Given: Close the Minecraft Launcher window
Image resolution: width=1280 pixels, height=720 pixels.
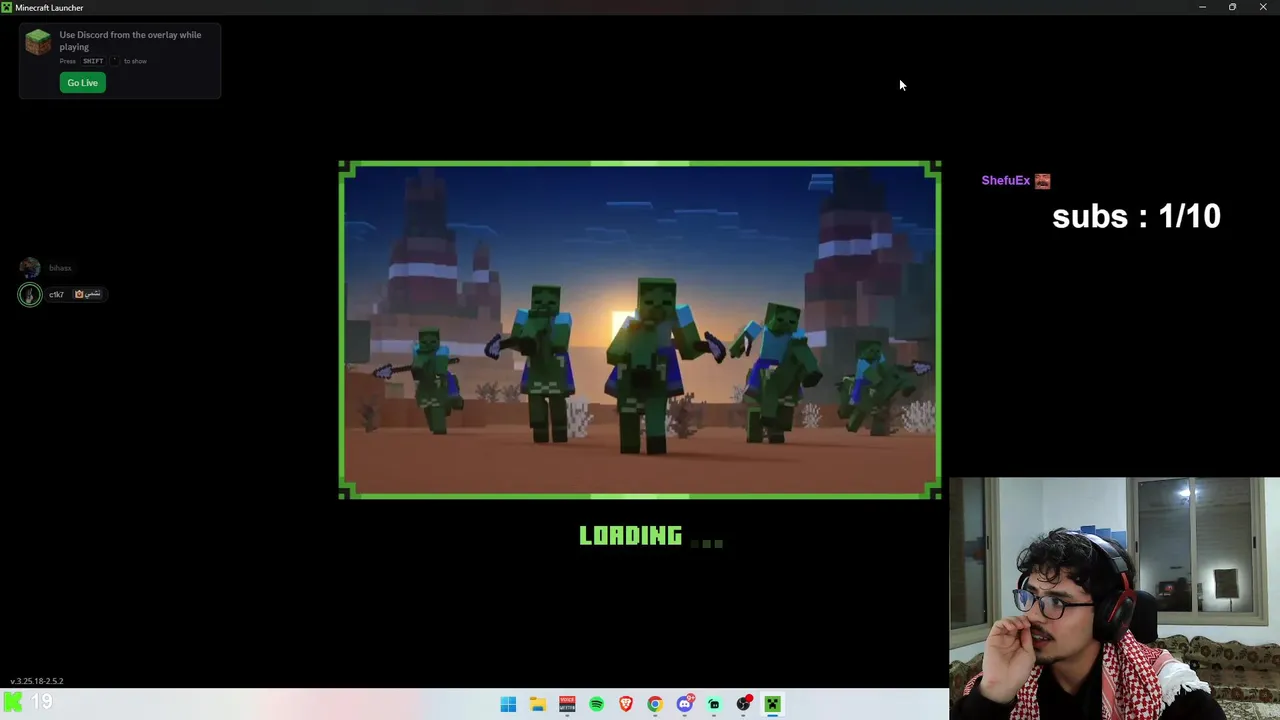Looking at the screenshot, I should (x=1263, y=7).
